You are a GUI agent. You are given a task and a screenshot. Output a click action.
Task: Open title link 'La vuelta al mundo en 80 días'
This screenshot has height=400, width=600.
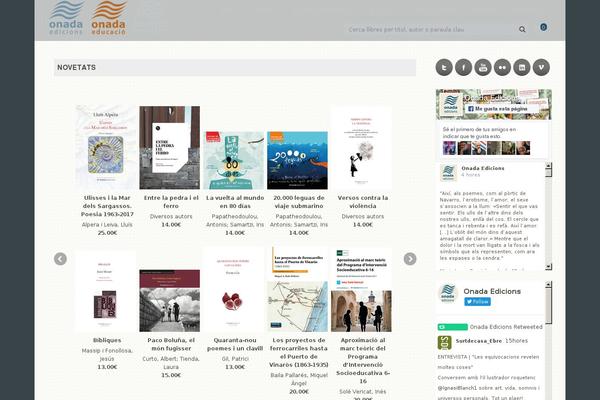coord(235,202)
